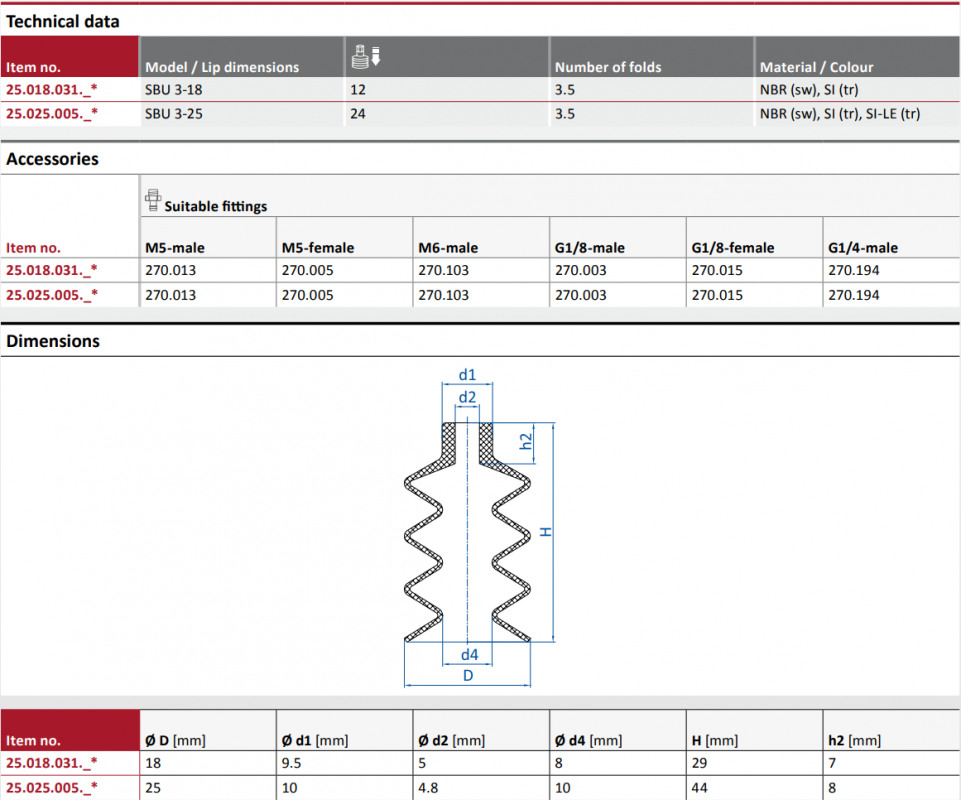The image size is (961, 800).
Task: Click the Ø d2 value "4.8"
Action: tap(428, 788)
